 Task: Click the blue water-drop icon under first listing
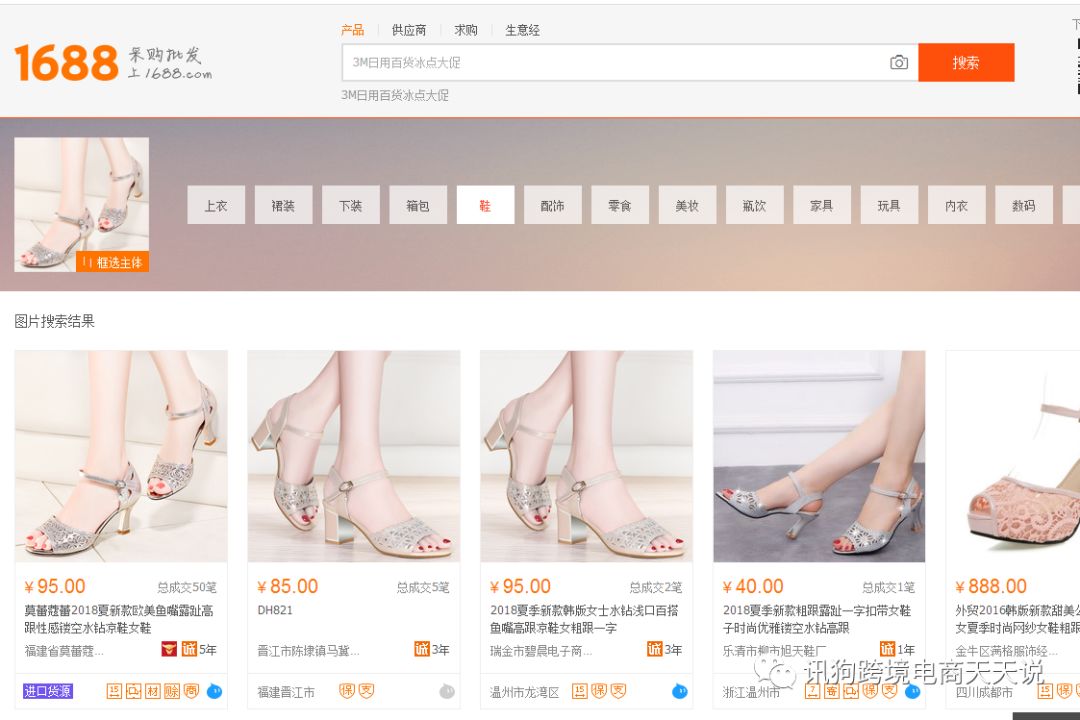[212, 688]
